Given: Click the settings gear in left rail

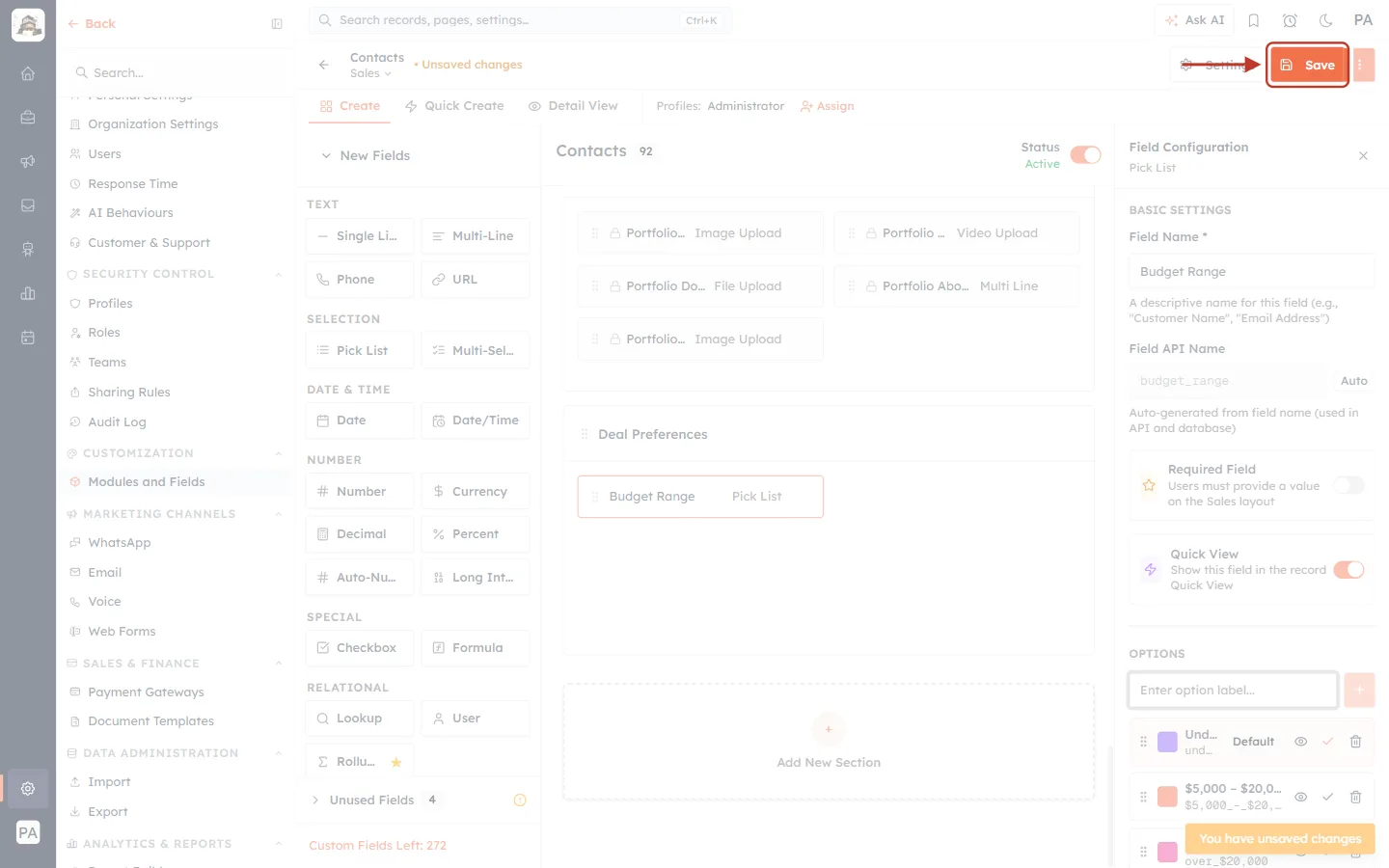Looking at the screenshot, I should 28,788.
